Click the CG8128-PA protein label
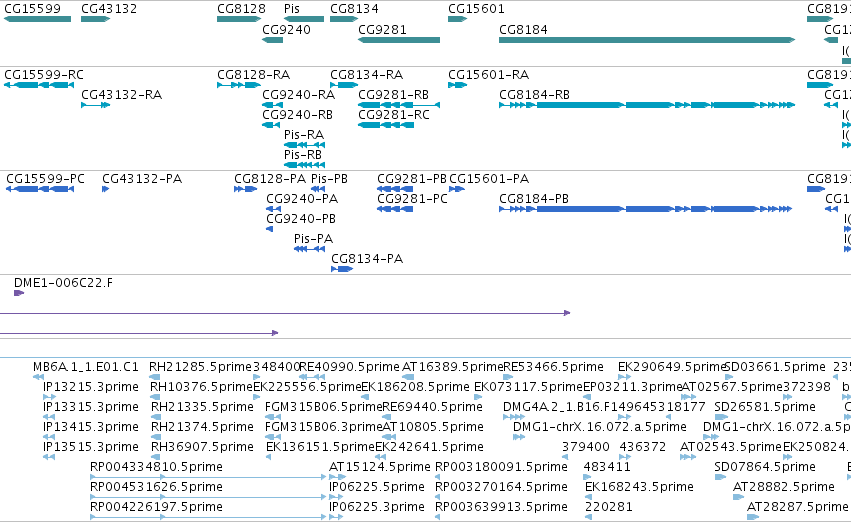Image resolution: width=851 pixels, height=522 pixels. click(270, 179)
